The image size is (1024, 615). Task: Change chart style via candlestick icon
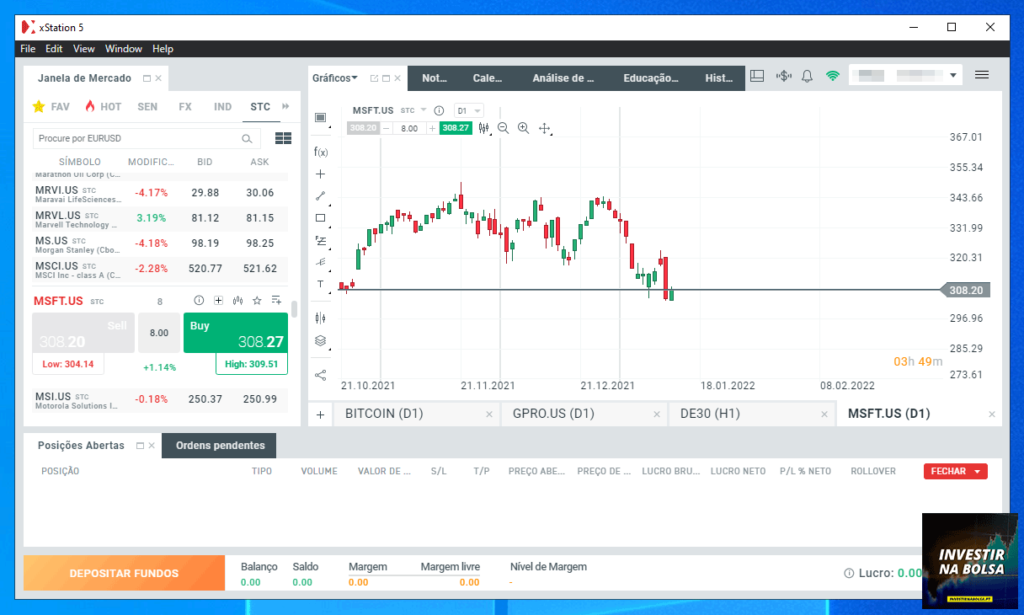(483, 128)
